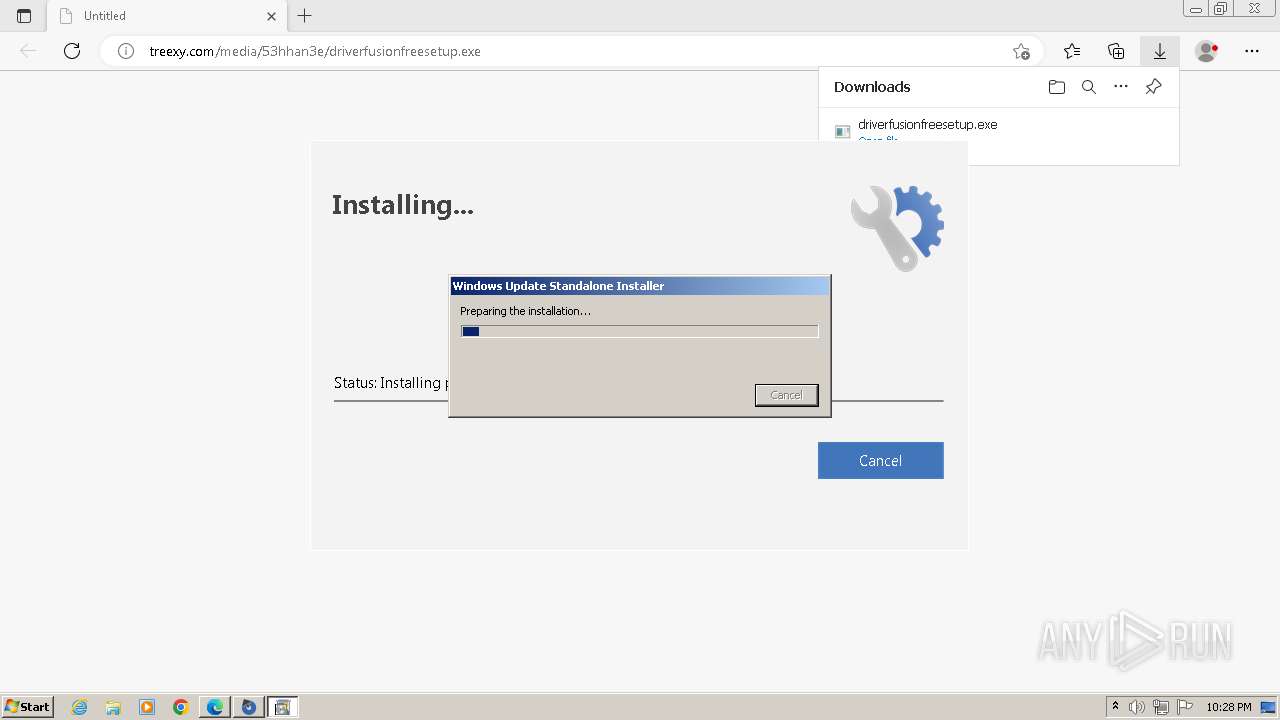This screenshot has height=720, width=1280.
Task: Open the Driver Fusion setup taskbar item
Action: [x=248, y=707]
